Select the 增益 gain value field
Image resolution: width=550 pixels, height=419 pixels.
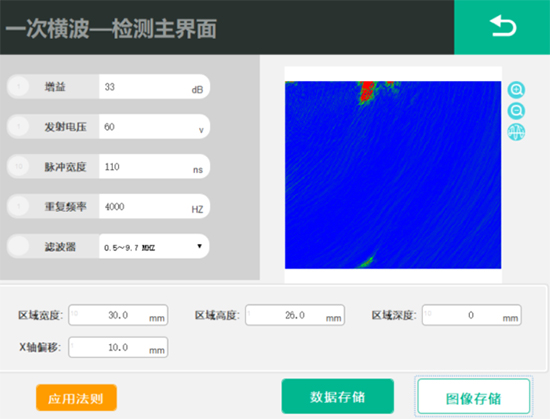pos(154,87)
